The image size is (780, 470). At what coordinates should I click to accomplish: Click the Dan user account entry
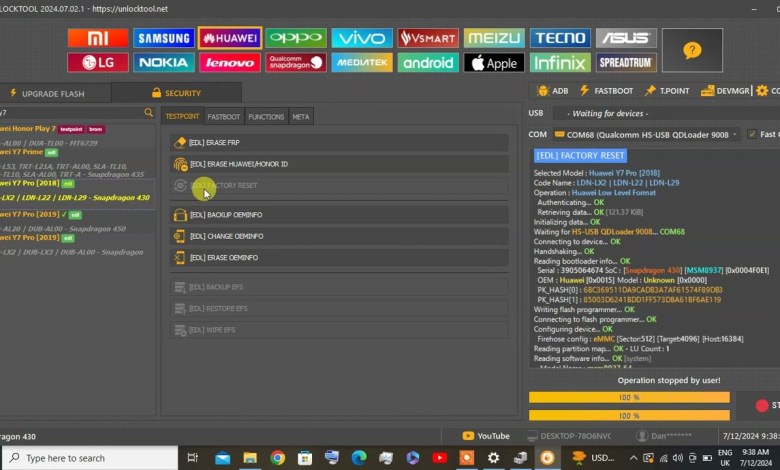(664, 436)
